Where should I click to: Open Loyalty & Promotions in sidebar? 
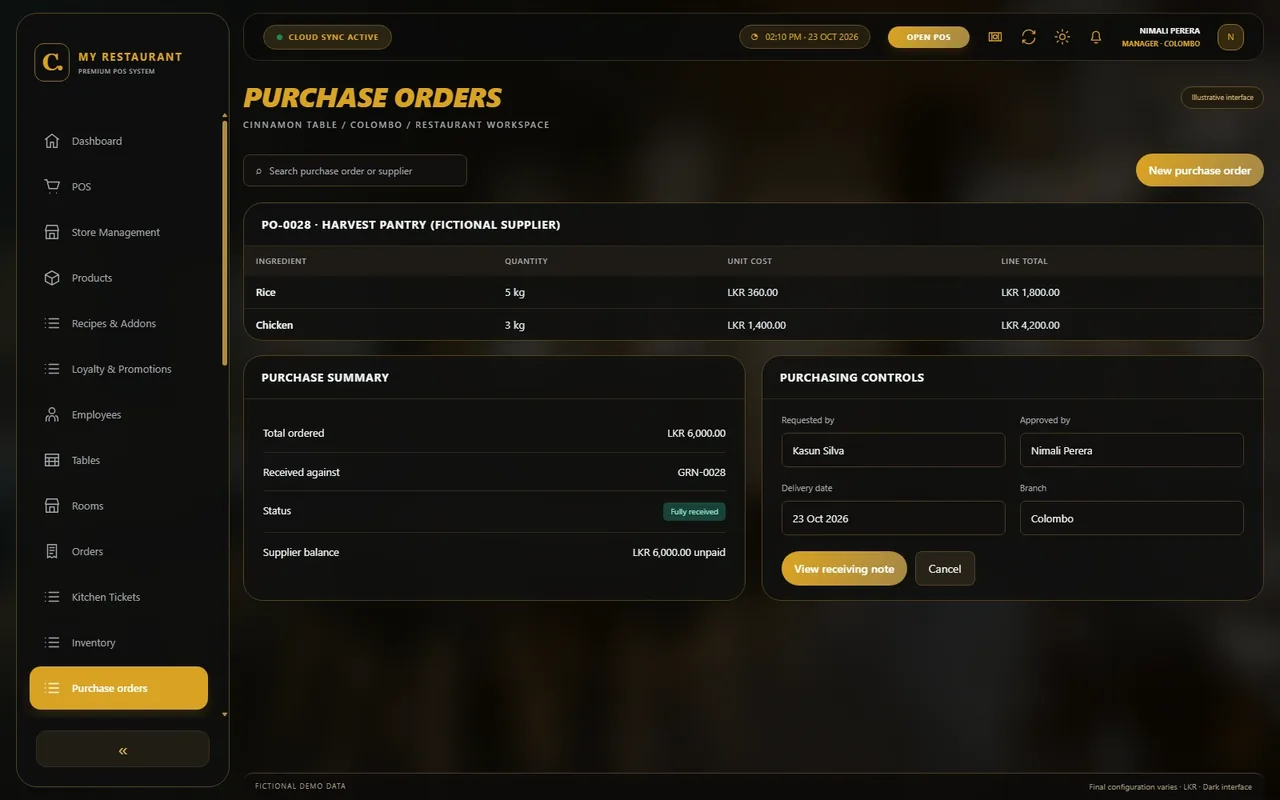tap(119, 369)
